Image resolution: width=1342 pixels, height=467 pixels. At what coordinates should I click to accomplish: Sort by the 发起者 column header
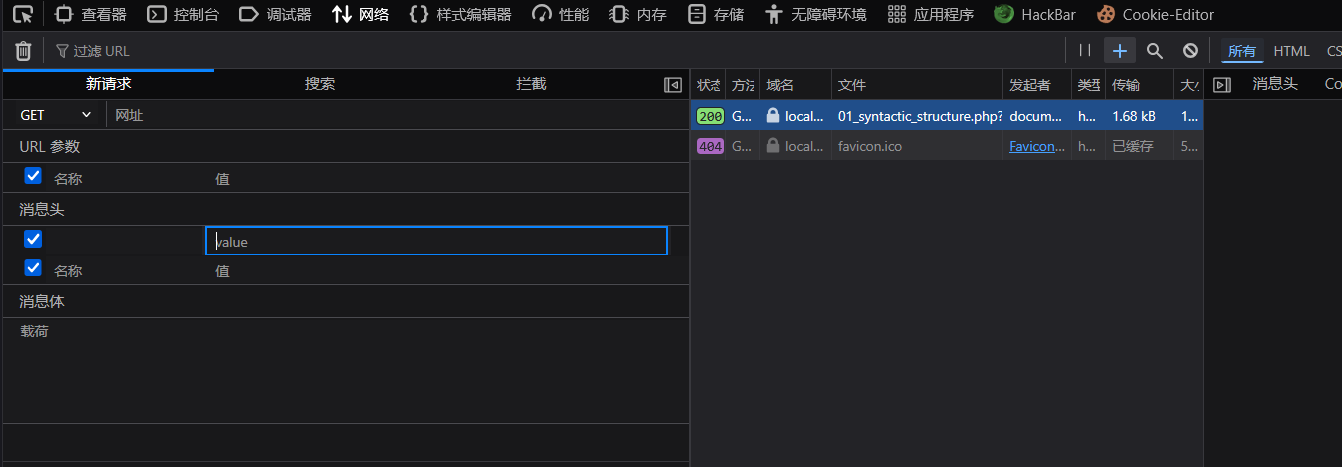point(1037,85)
